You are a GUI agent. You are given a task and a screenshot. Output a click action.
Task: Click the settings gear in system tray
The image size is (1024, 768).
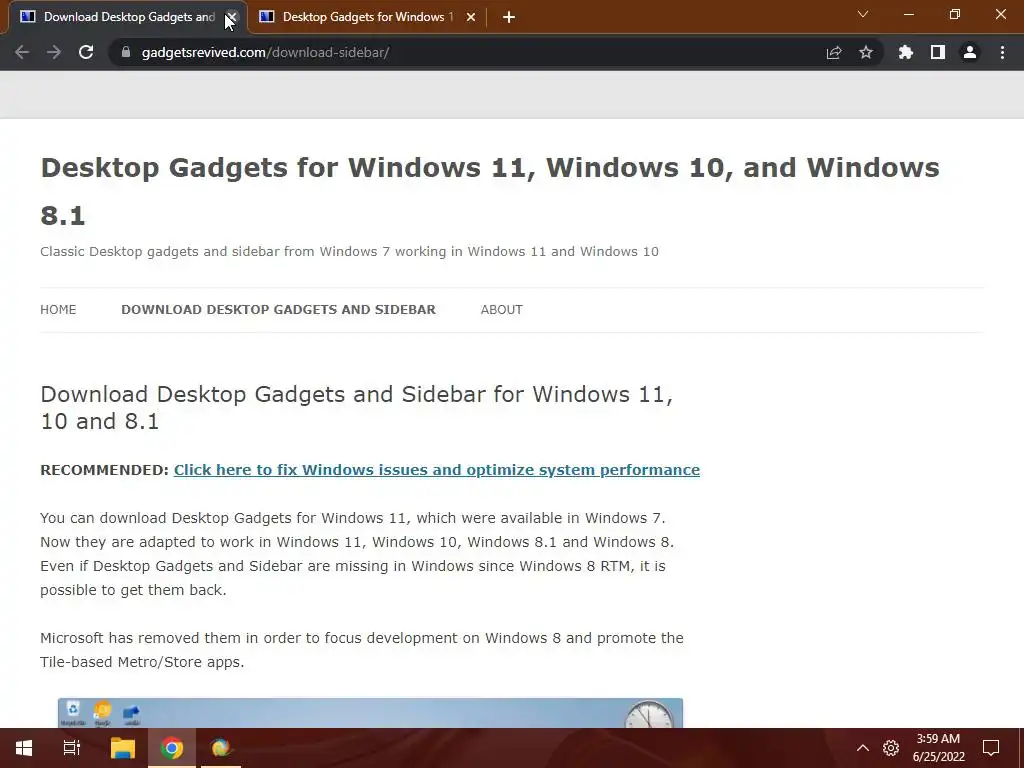891,748
